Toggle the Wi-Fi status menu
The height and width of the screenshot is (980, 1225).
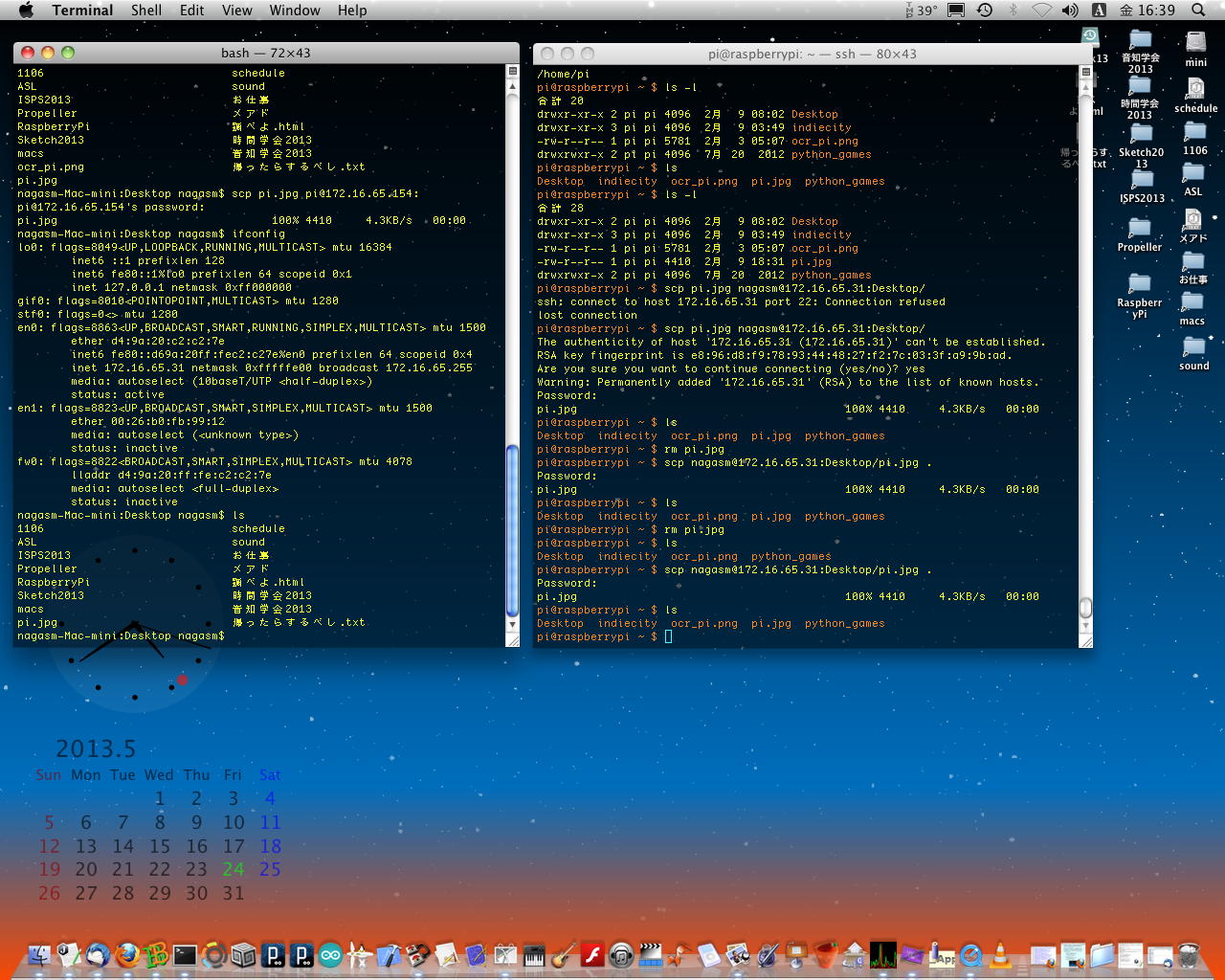(x=1041, y=11)
